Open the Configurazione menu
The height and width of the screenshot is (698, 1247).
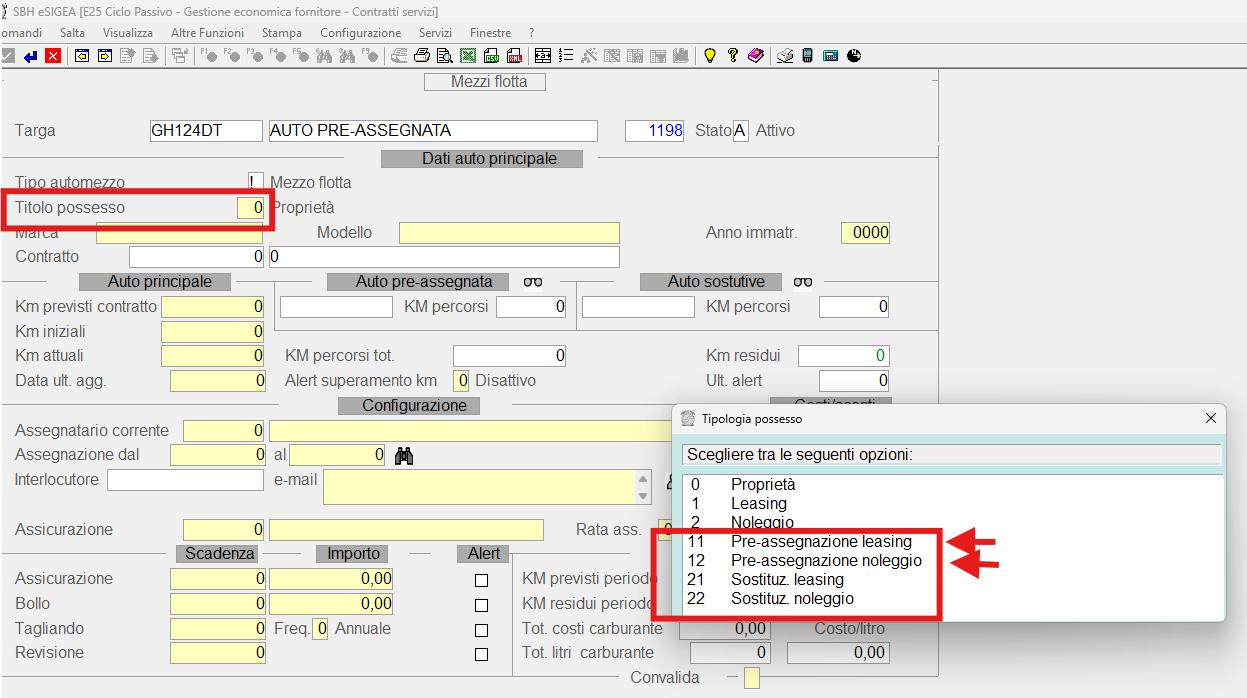pos(360,33)
